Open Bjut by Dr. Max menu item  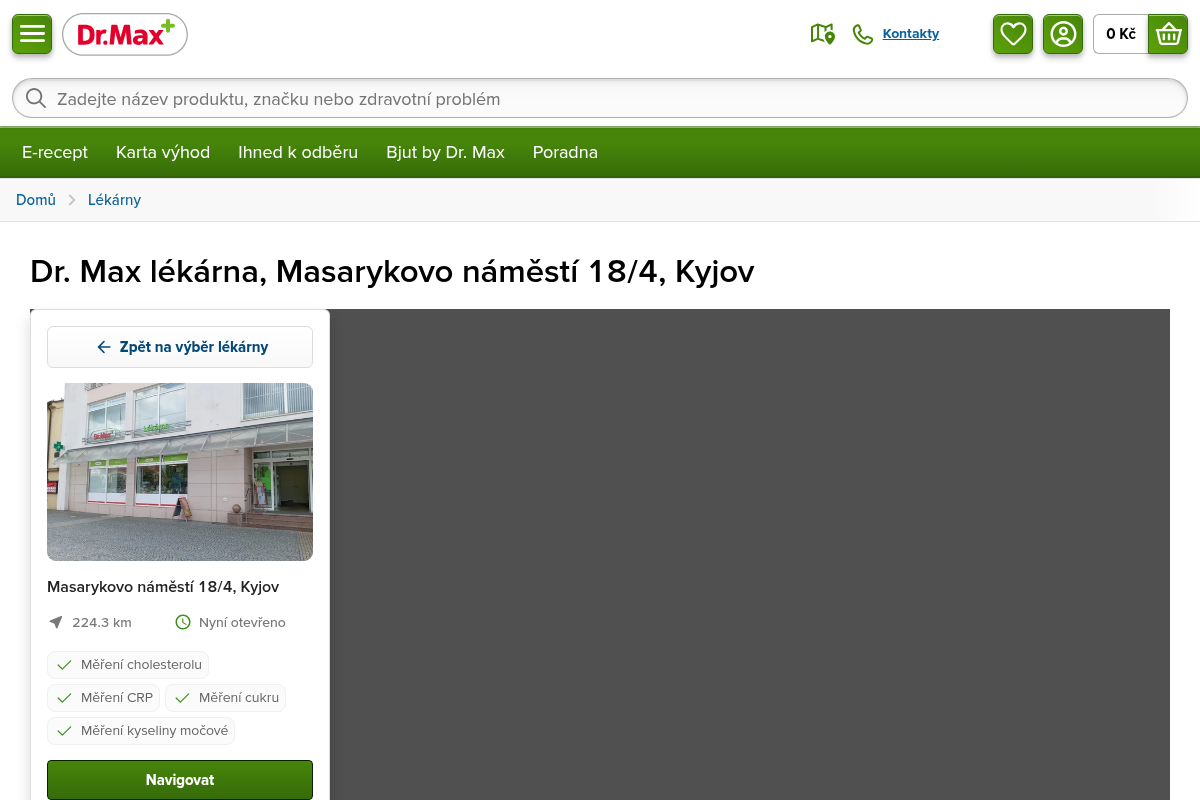click(446, 152)
